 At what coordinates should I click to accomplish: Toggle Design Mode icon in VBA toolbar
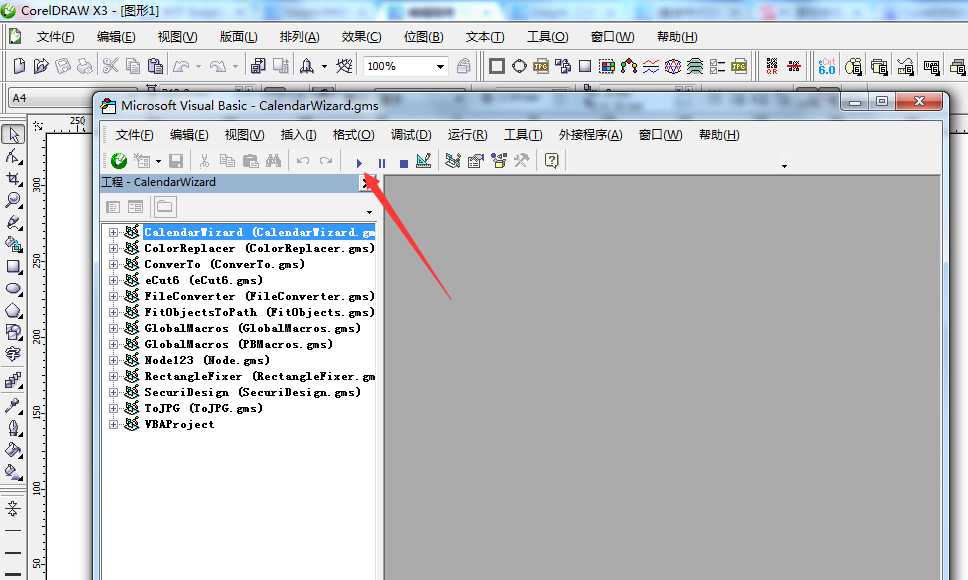(424, 161)
